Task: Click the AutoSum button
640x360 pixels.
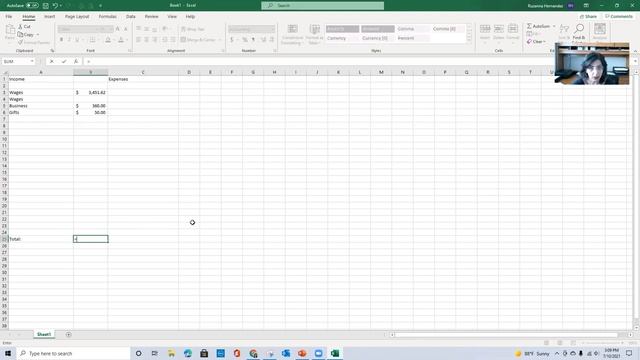Action: point(538,26)
